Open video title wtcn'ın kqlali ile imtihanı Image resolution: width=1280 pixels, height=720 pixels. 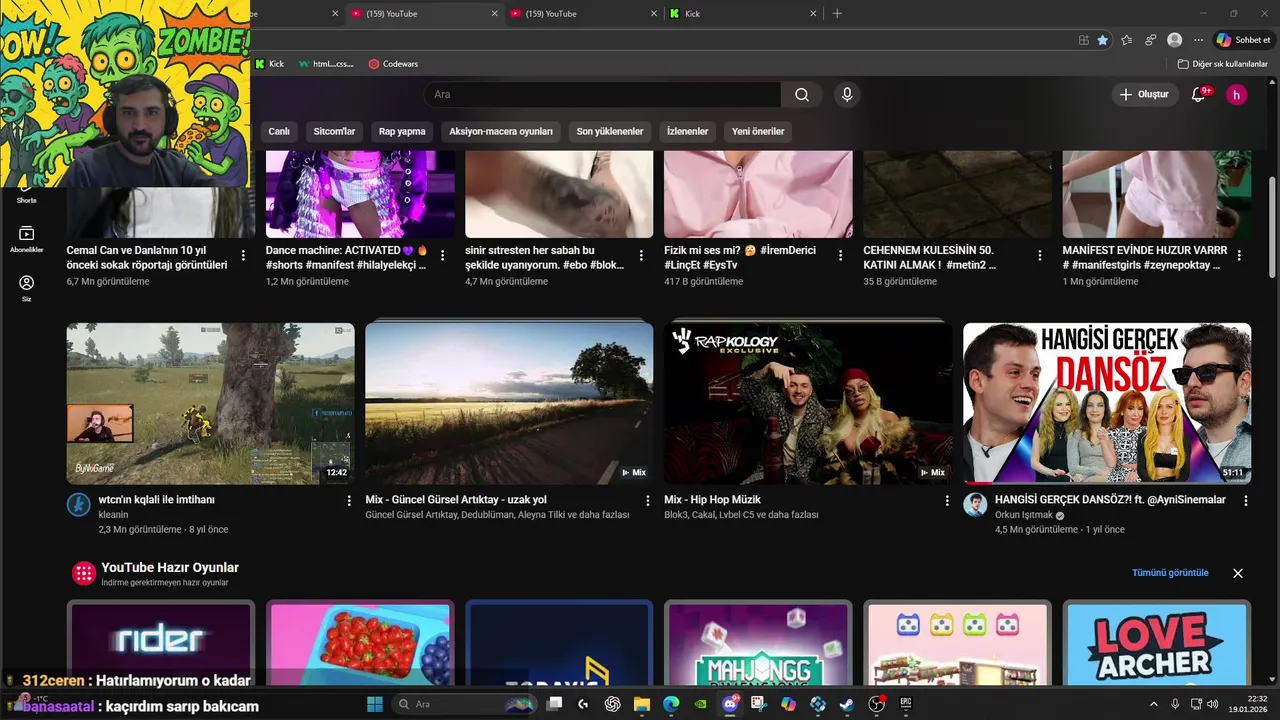(x=157, y=500)
